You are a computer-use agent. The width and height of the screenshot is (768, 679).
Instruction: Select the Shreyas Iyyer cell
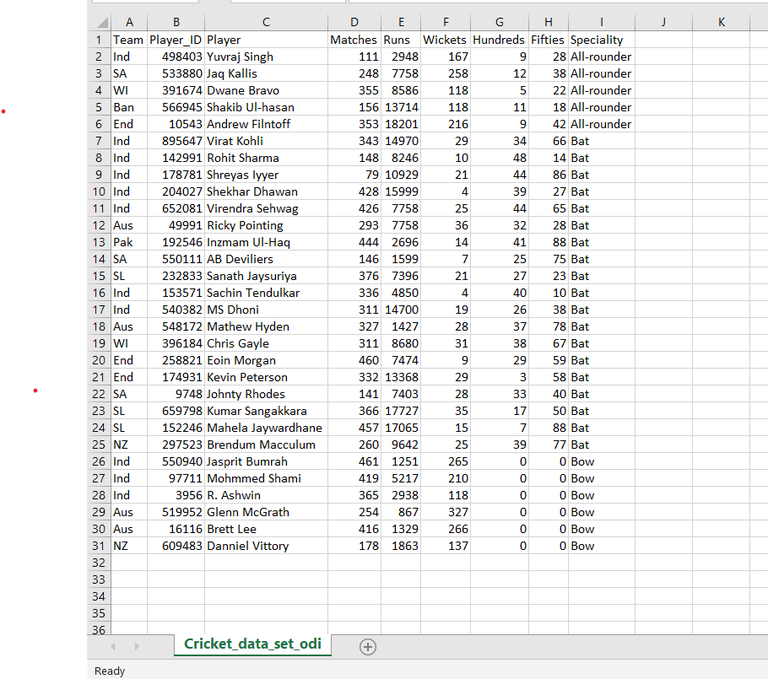[266, 175]
